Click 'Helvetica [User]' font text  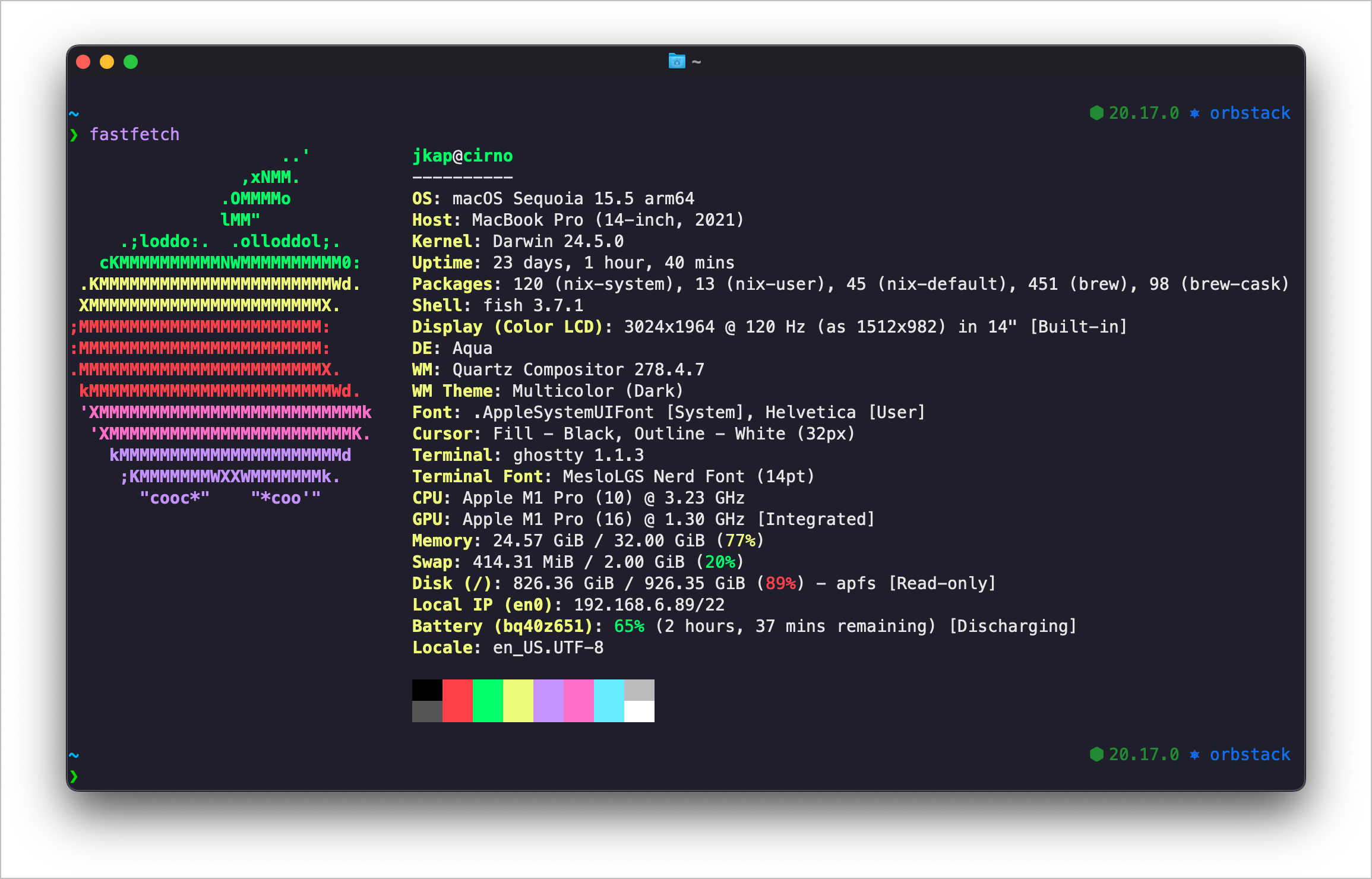(x=845, y=413)
